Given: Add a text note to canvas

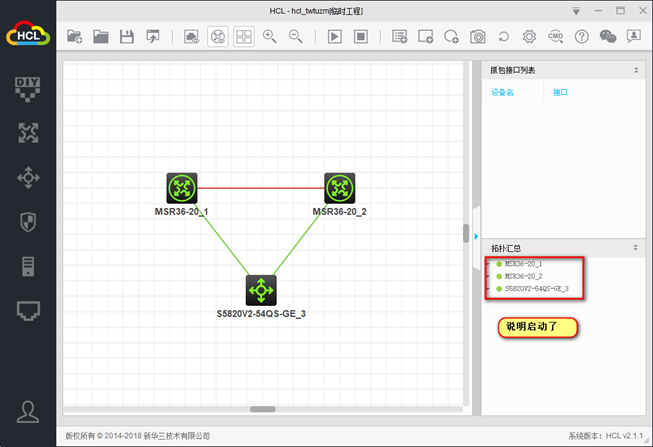Looking at the screenshot, I should click(x=399, y=37).
